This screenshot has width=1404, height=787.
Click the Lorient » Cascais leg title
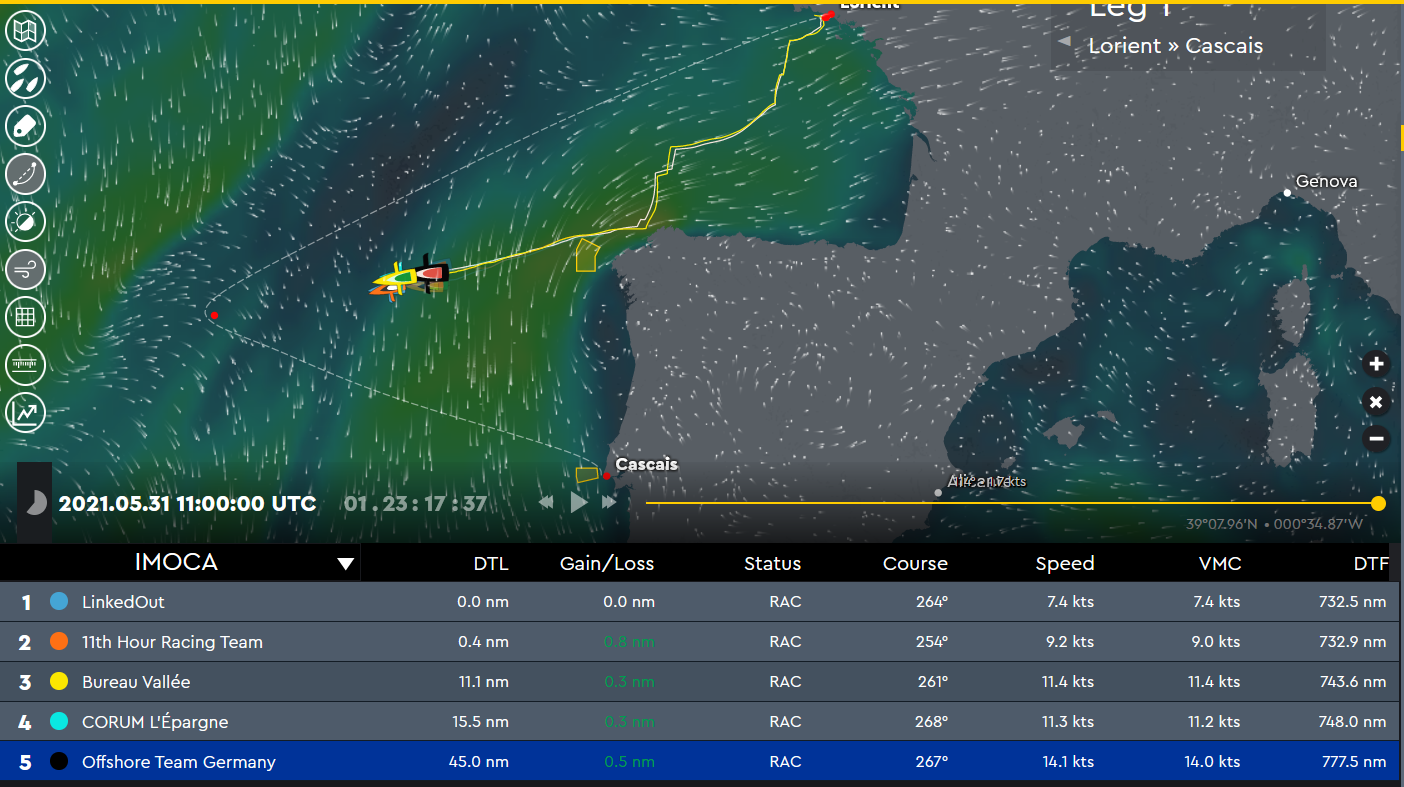(x=1175, y=46)
